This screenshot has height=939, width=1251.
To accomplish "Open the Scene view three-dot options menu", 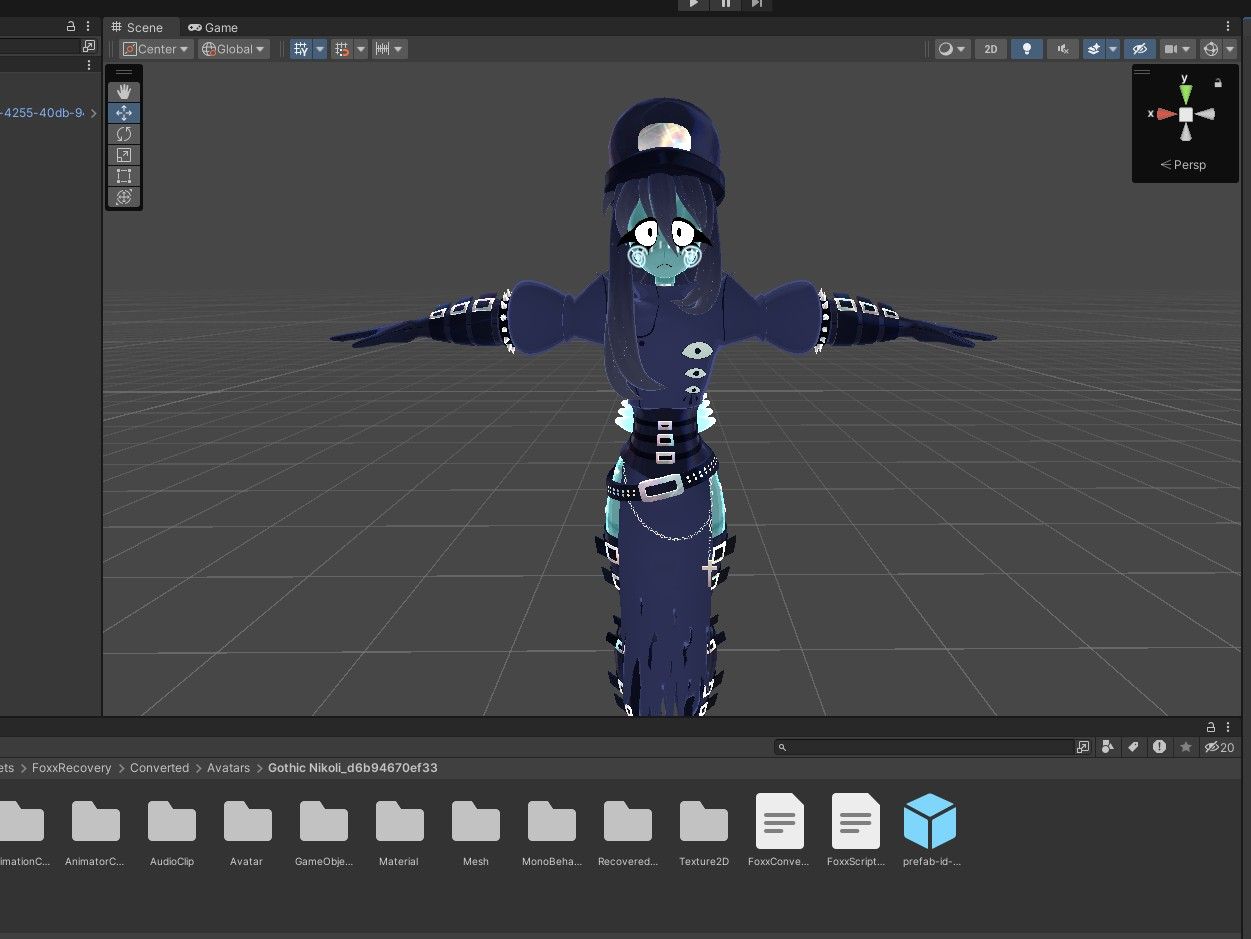I will click(x=1229, y=27).
